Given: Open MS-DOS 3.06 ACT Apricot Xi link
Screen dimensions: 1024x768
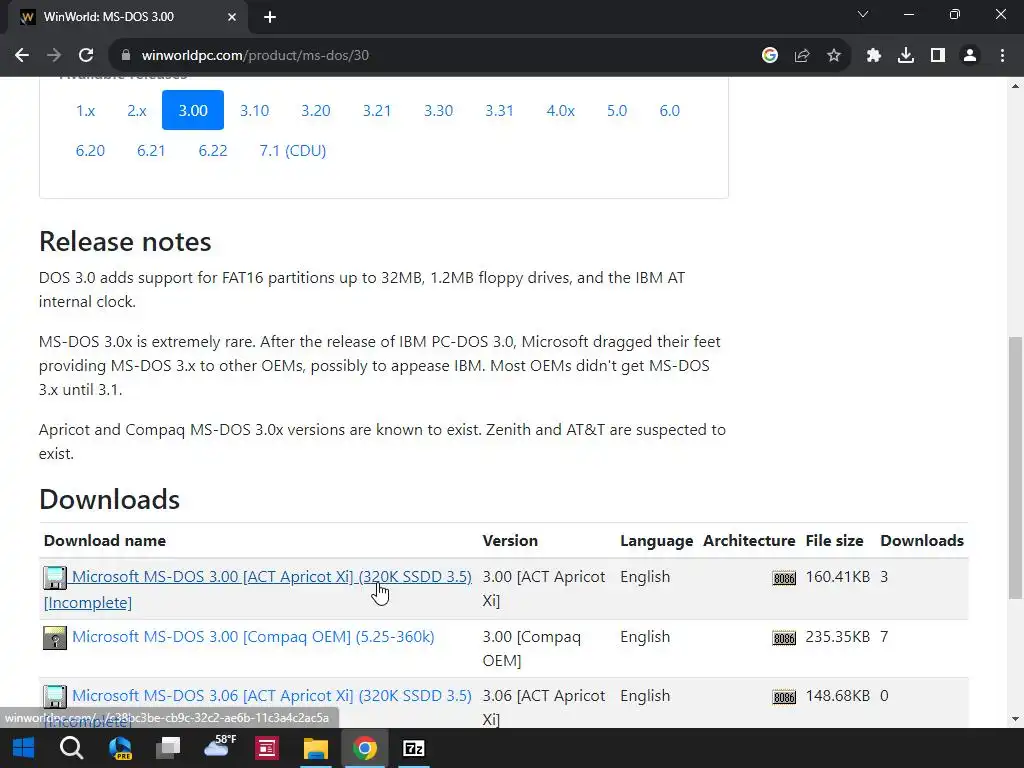Looking at the screenshot, I should click(x=271, y=696).
